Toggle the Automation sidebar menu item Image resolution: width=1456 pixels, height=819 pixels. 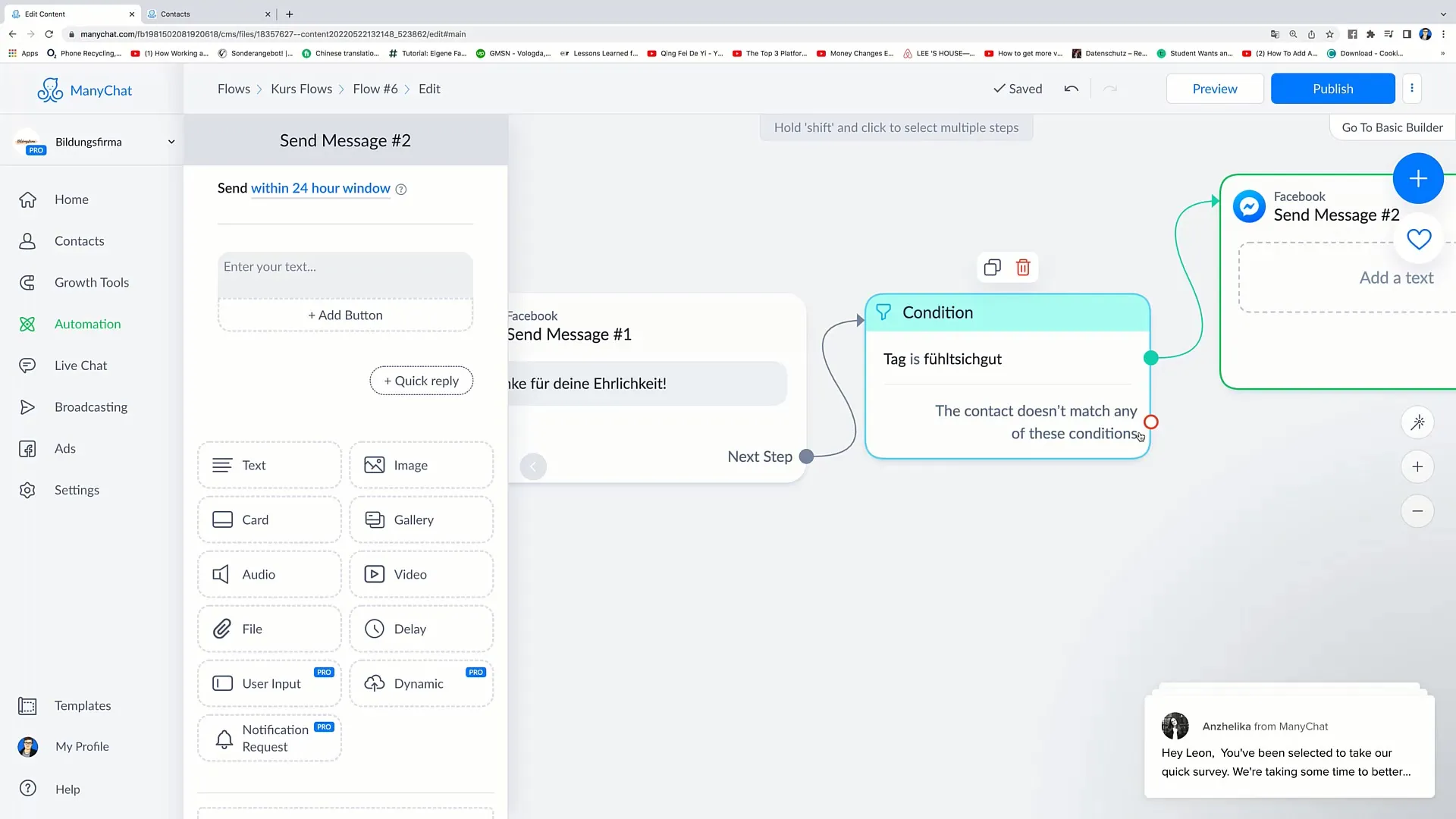[87, 323]
